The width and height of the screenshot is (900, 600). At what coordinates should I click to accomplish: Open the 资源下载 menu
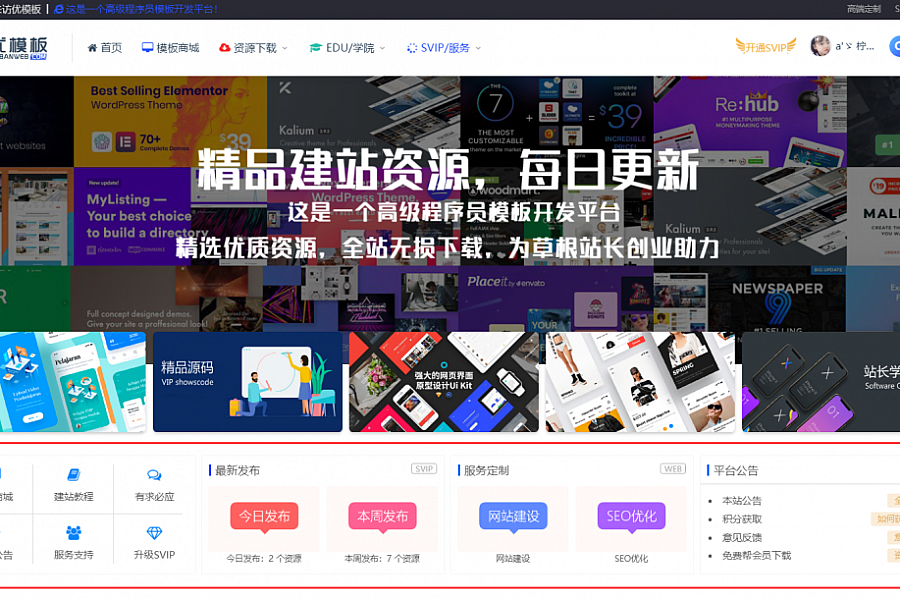253,48
